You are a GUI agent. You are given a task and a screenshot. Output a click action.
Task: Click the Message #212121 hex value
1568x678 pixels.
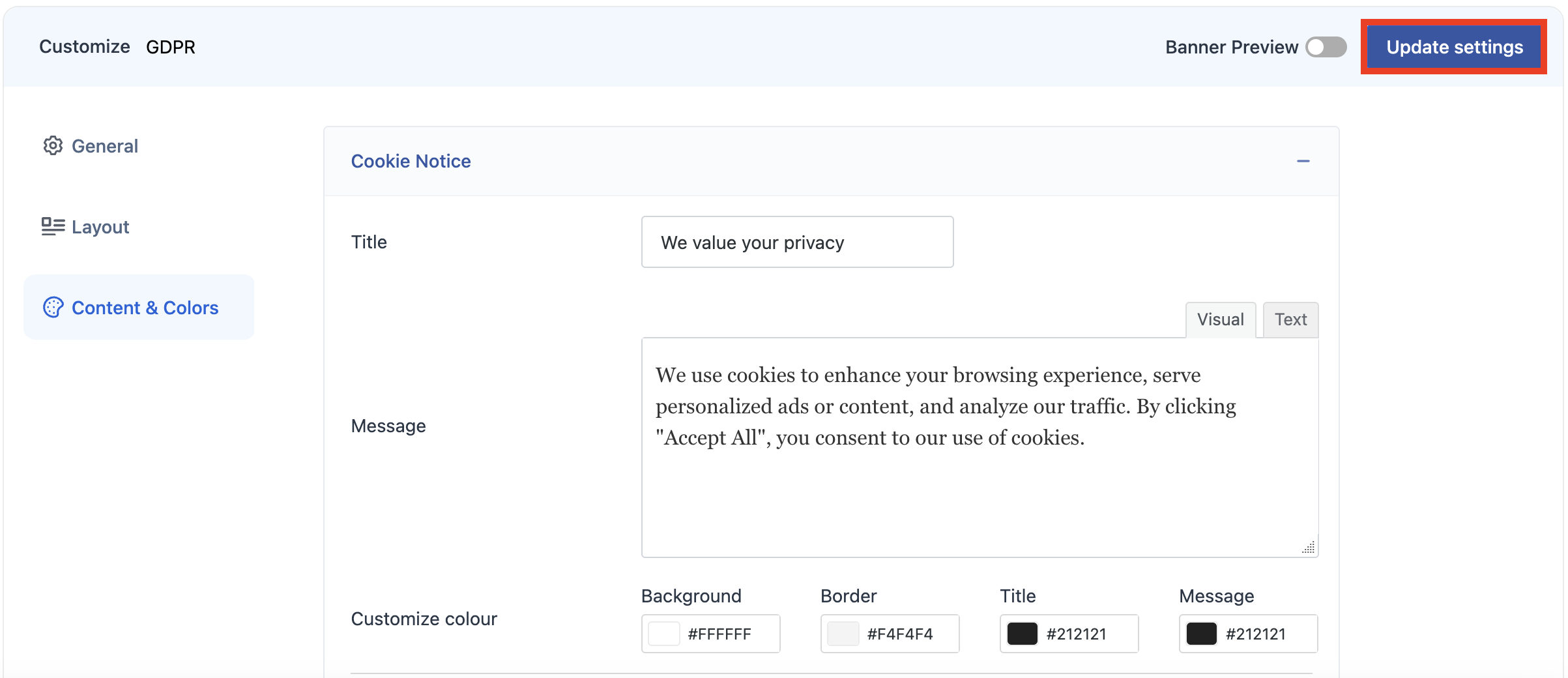point(1256,634)
